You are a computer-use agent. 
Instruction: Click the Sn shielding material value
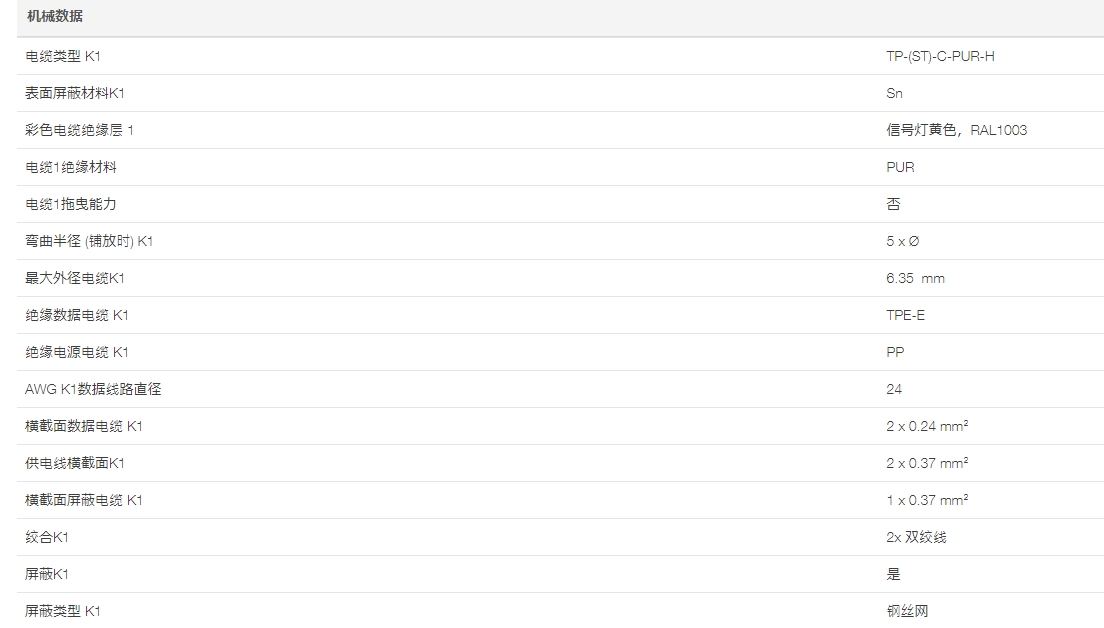pos(894,93)
